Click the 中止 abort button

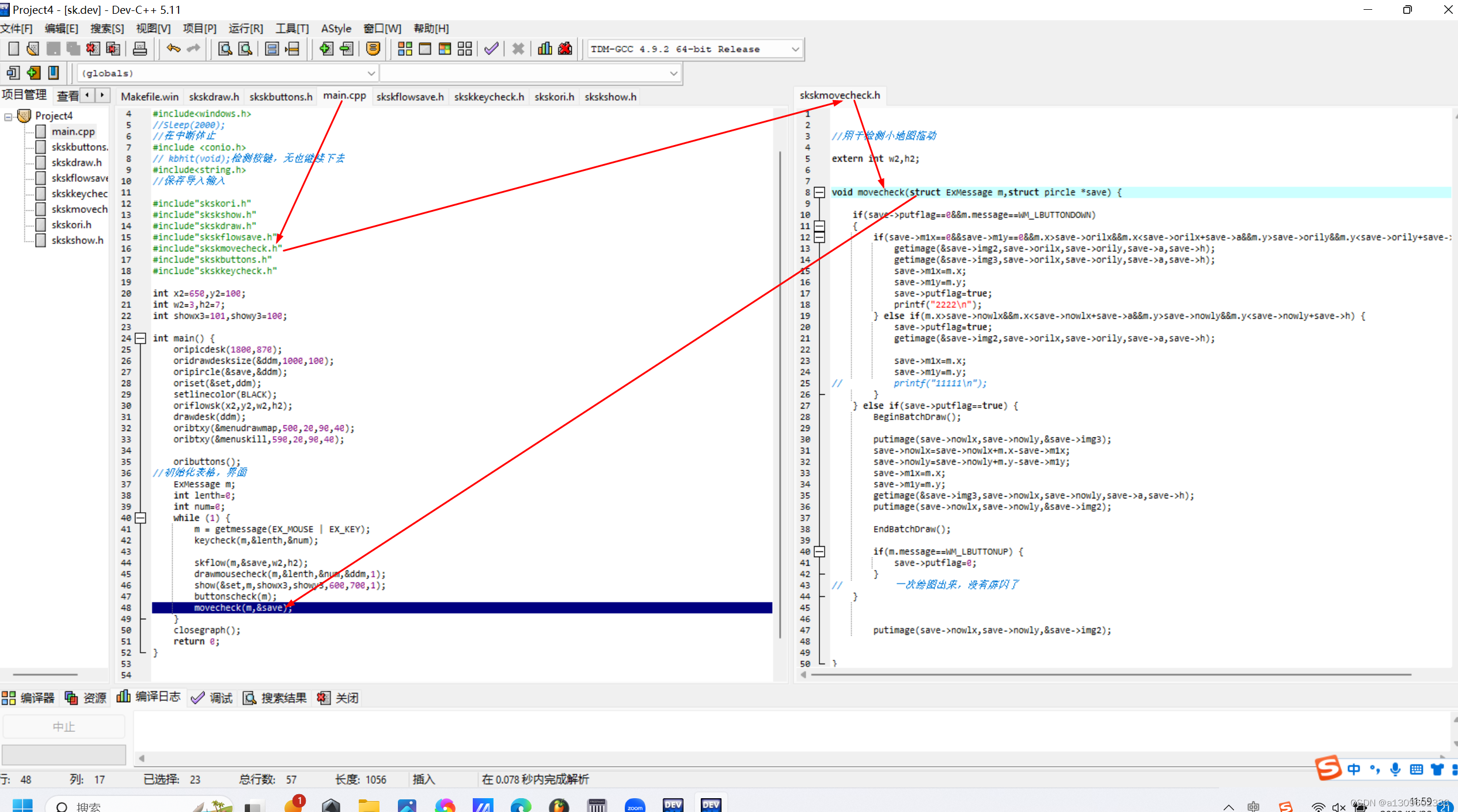(x=64, y=727)
